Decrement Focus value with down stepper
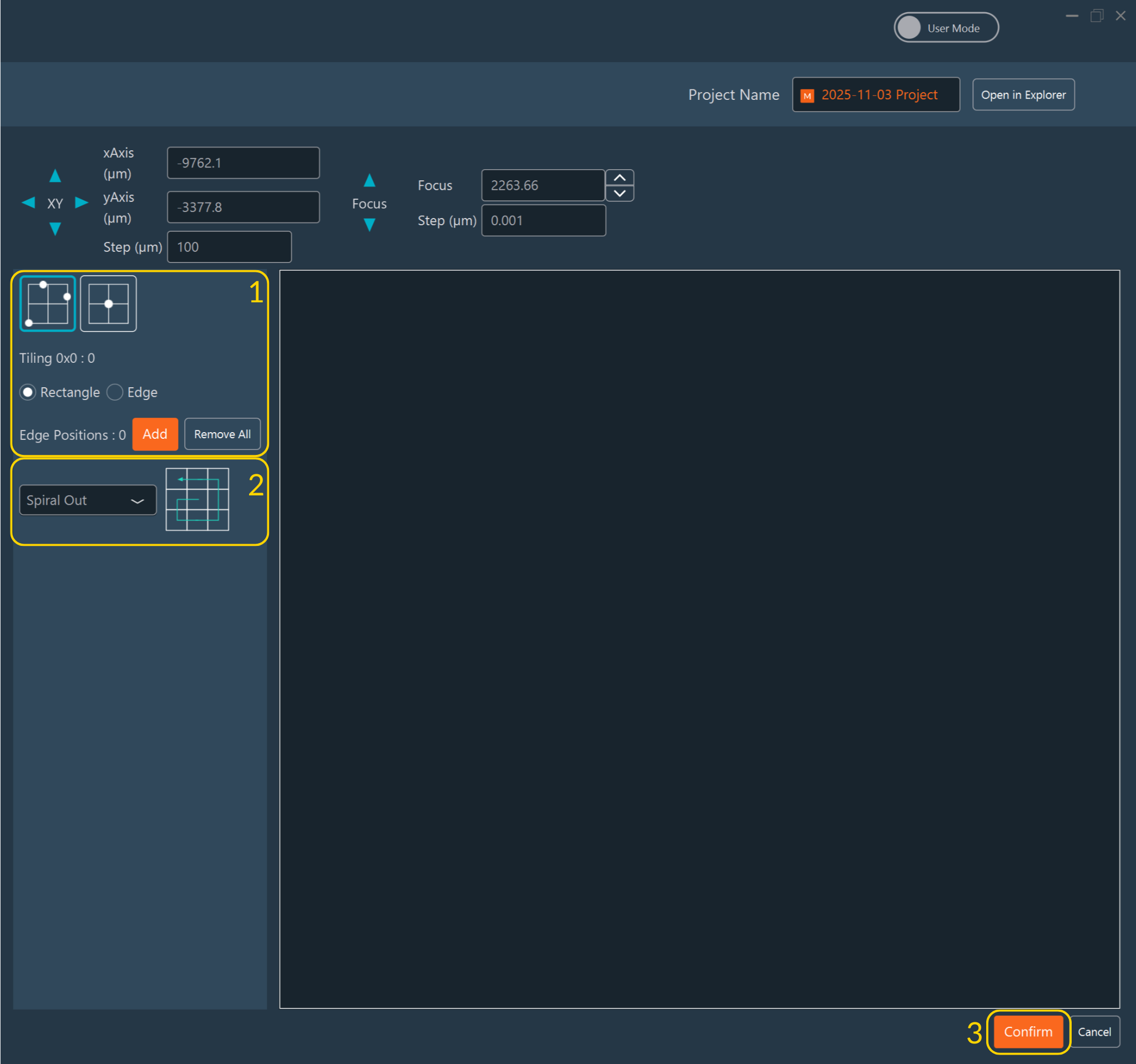The image size is (1136, 1064). [620, 194]
